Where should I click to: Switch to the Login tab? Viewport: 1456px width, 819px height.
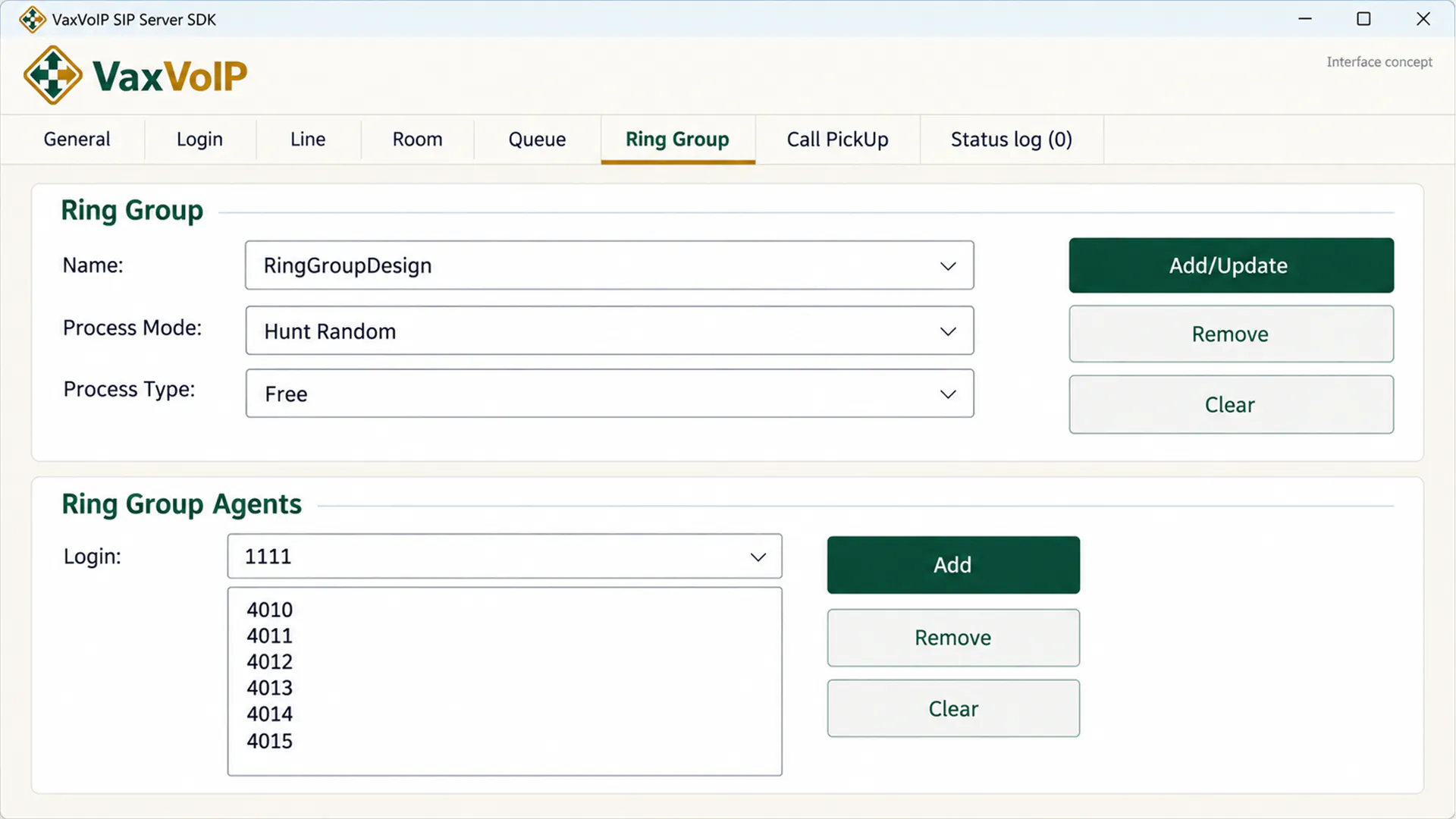click(199, 140)
